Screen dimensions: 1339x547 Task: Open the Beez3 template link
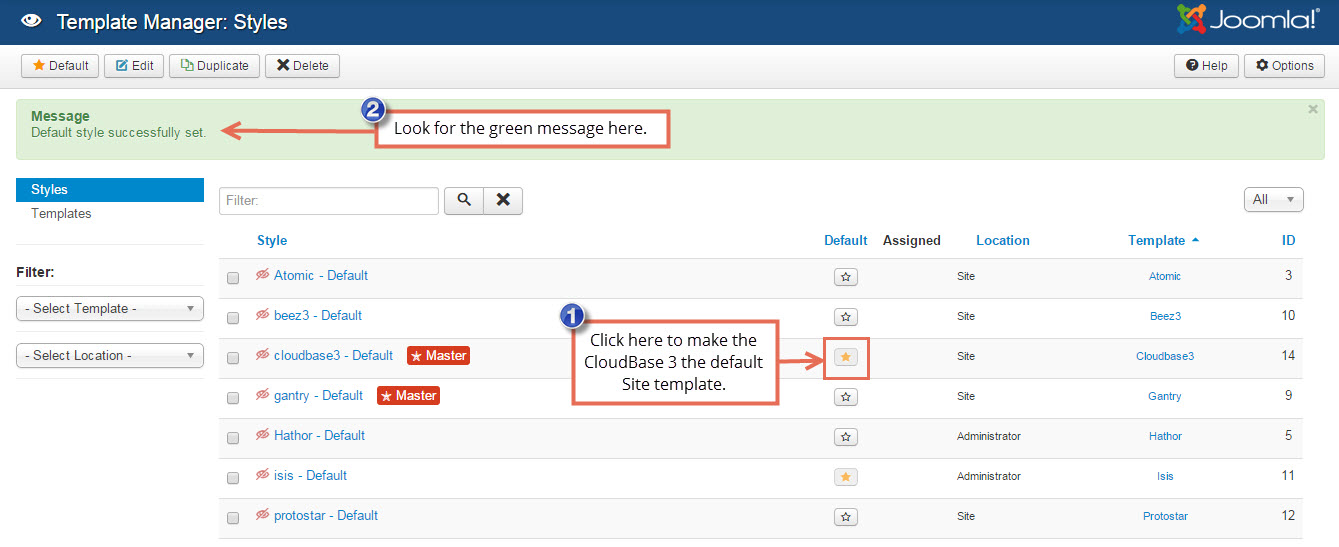coord(1165,317)
